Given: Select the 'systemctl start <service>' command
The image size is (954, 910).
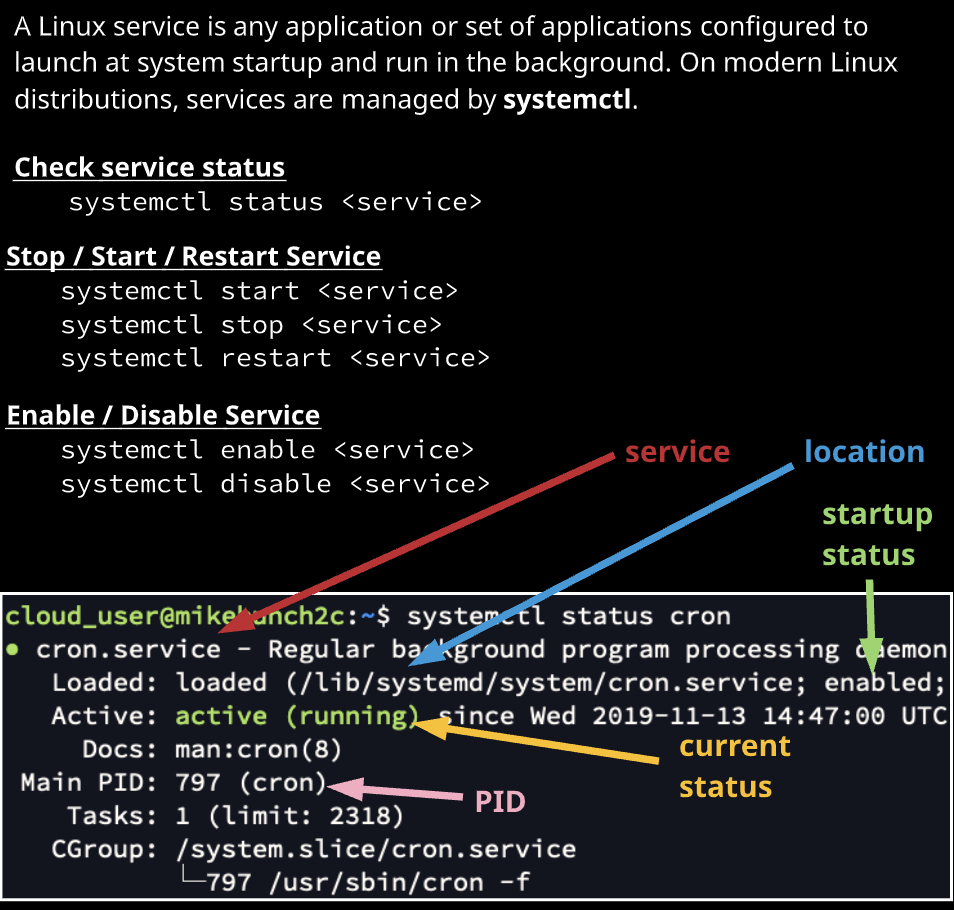Looking at the screenshot, I should click(259, 291).
